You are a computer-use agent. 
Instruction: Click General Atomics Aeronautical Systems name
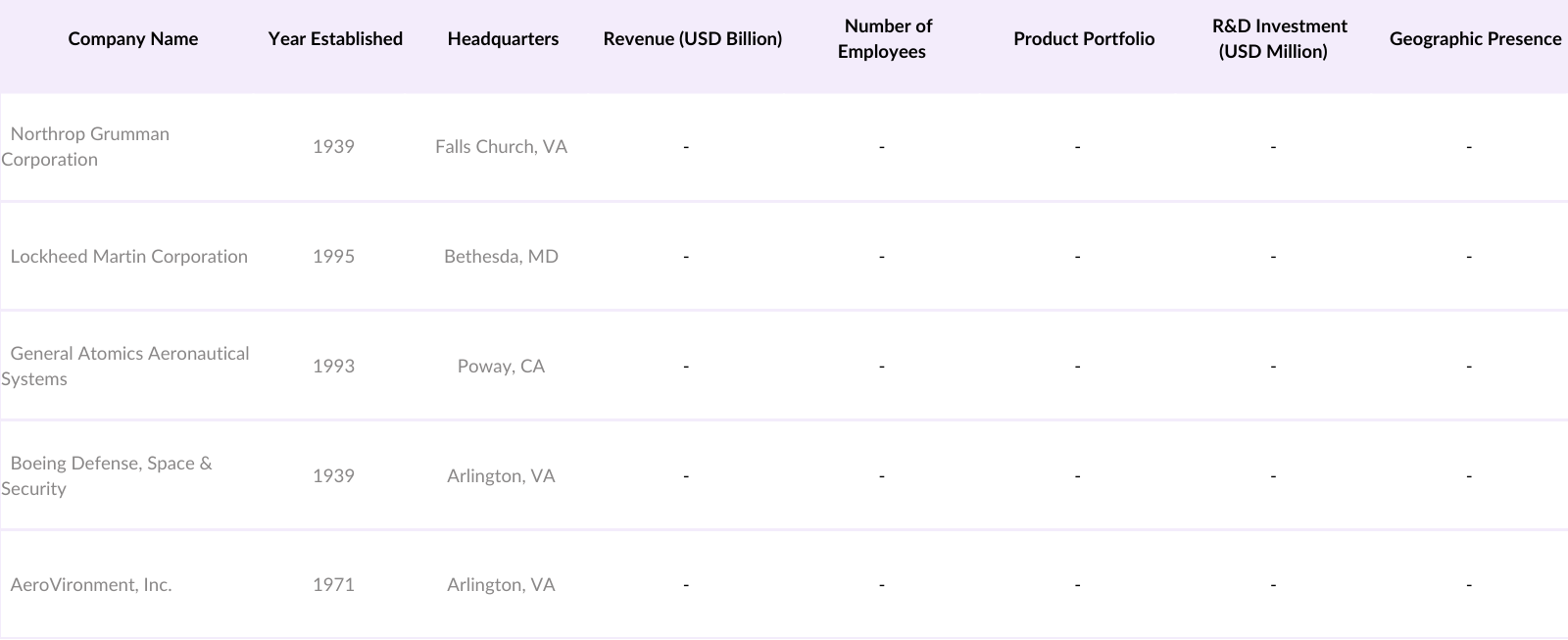click(x=129, y=367)
